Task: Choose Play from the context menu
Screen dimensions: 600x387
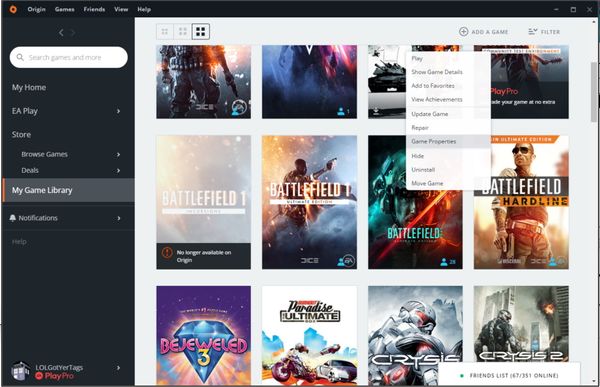Action: point(448,59)
